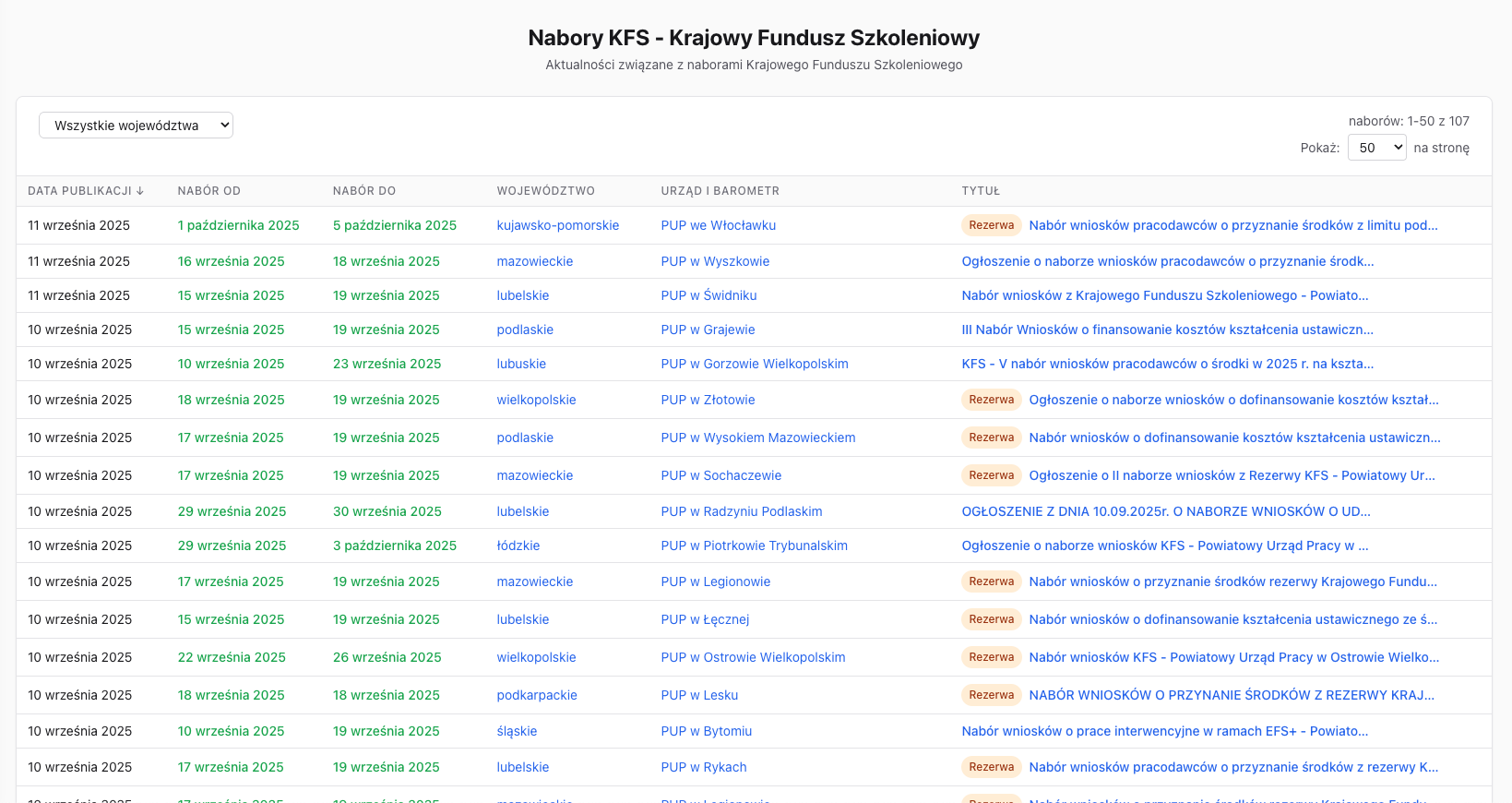Click the podkarpackie voivodeship link

(x=537, y=695)
